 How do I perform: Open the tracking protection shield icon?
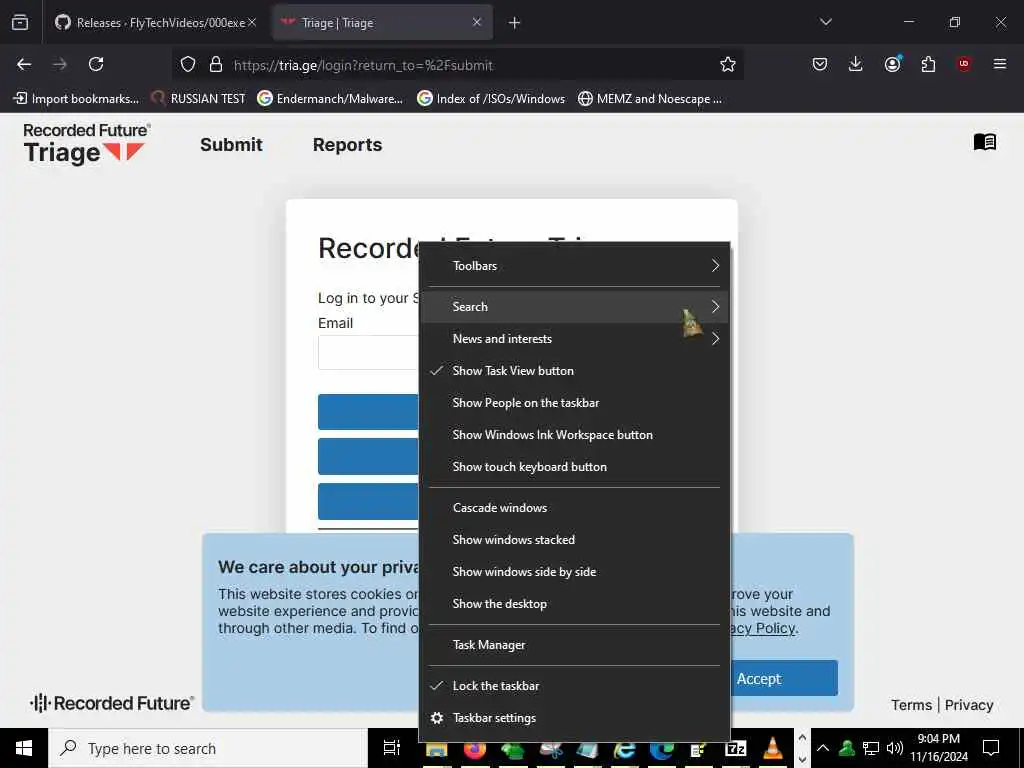(x=188, y=64)
